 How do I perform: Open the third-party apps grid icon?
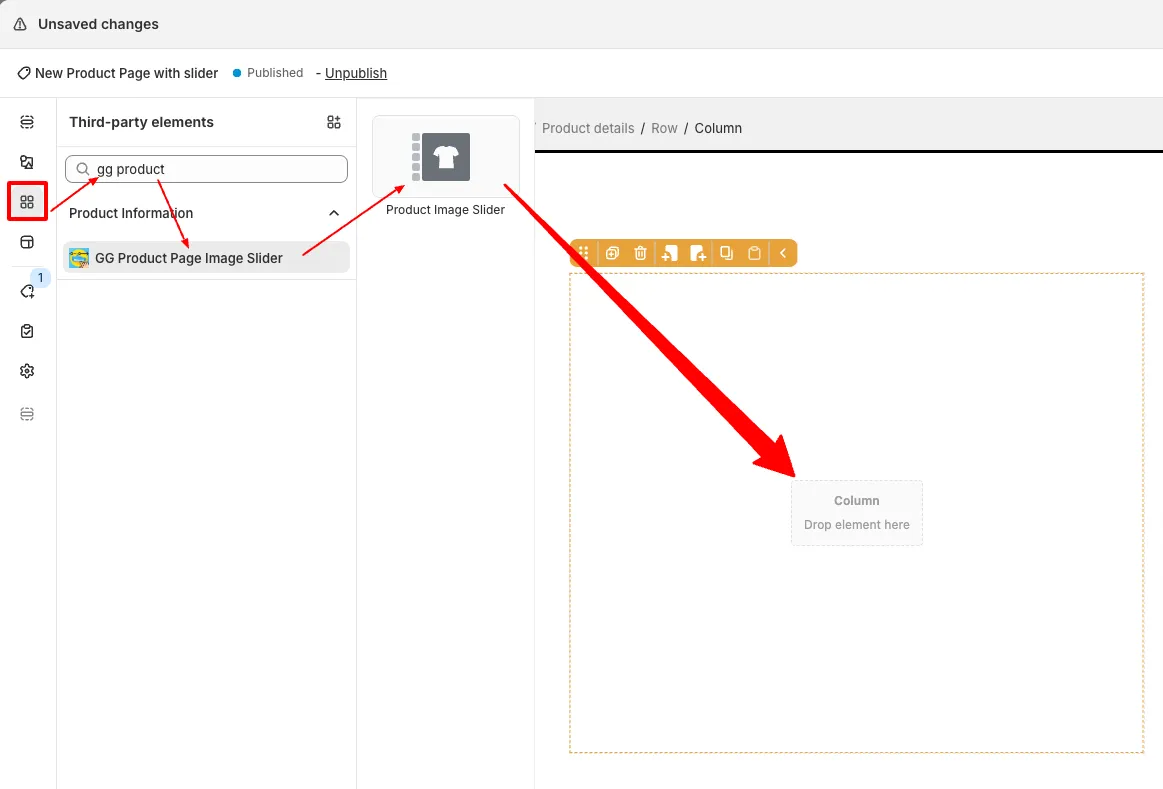334,121
